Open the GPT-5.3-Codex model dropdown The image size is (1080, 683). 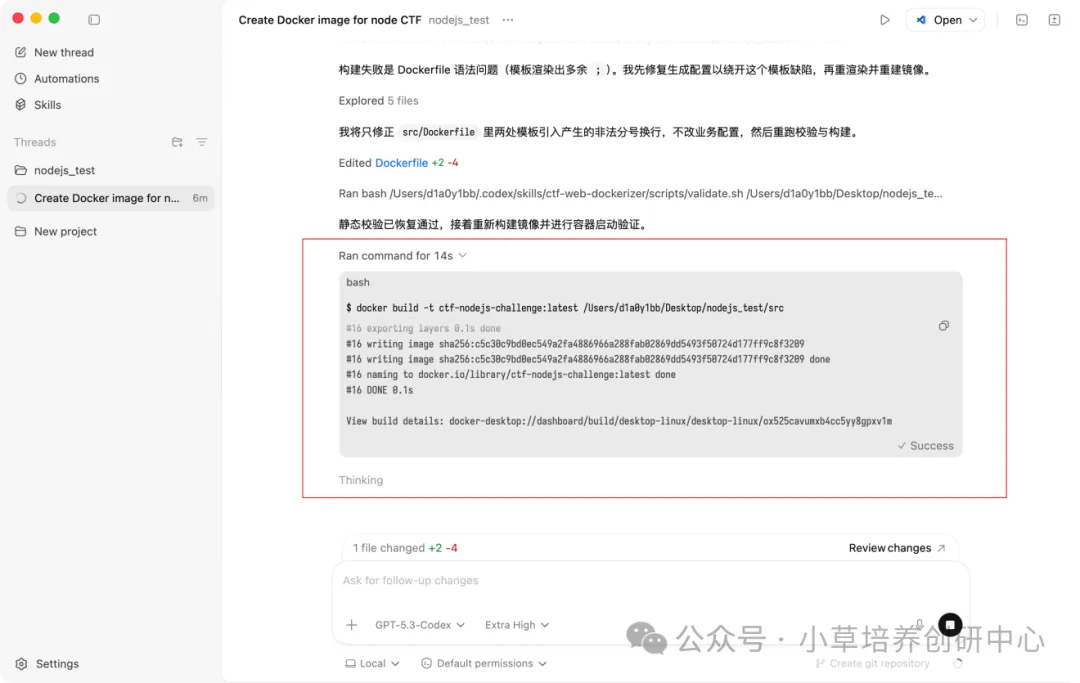click(x=419, y=625)
